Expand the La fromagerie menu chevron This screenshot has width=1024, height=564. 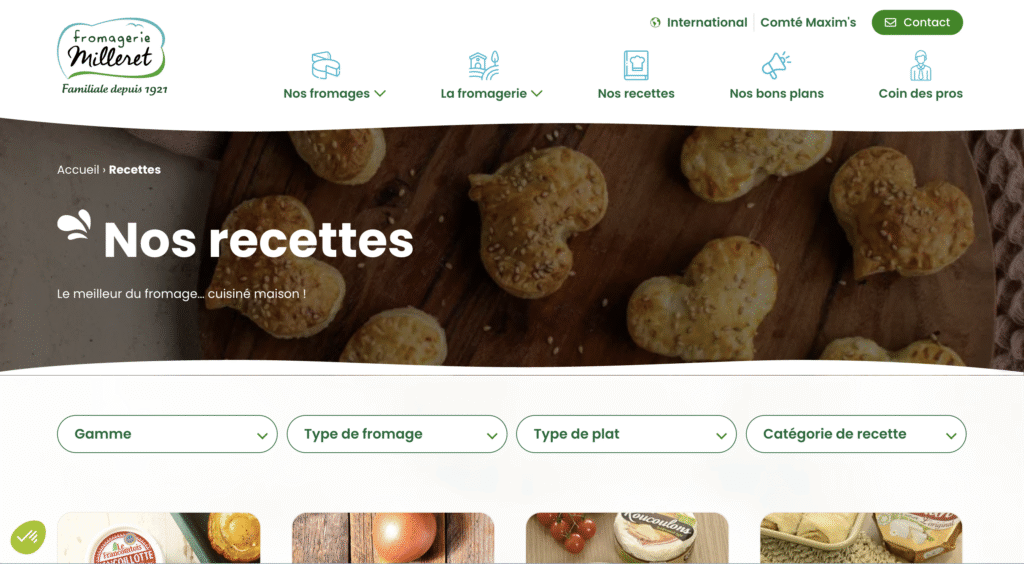click(x=537, y=94)
